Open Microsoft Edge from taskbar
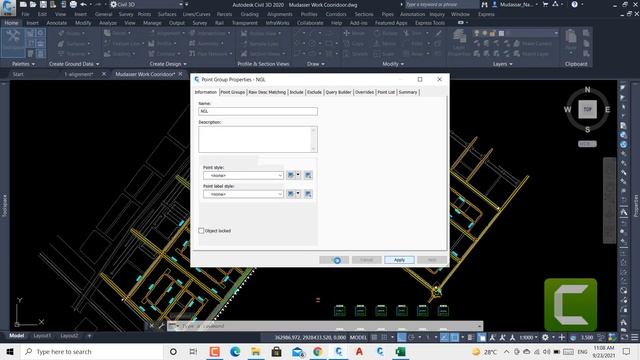Screen dimensions: 640x360 point(235,351)
